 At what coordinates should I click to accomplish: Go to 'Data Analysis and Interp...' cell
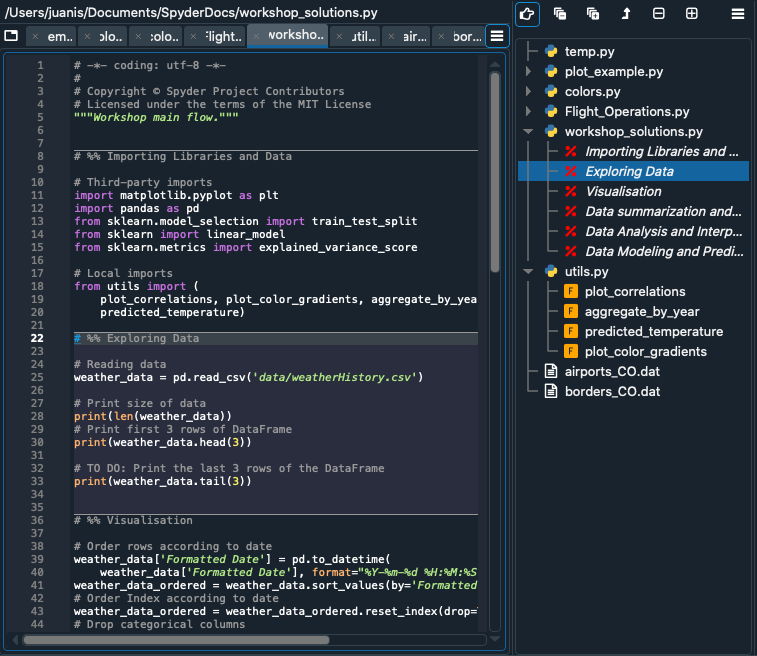(664, 232)
